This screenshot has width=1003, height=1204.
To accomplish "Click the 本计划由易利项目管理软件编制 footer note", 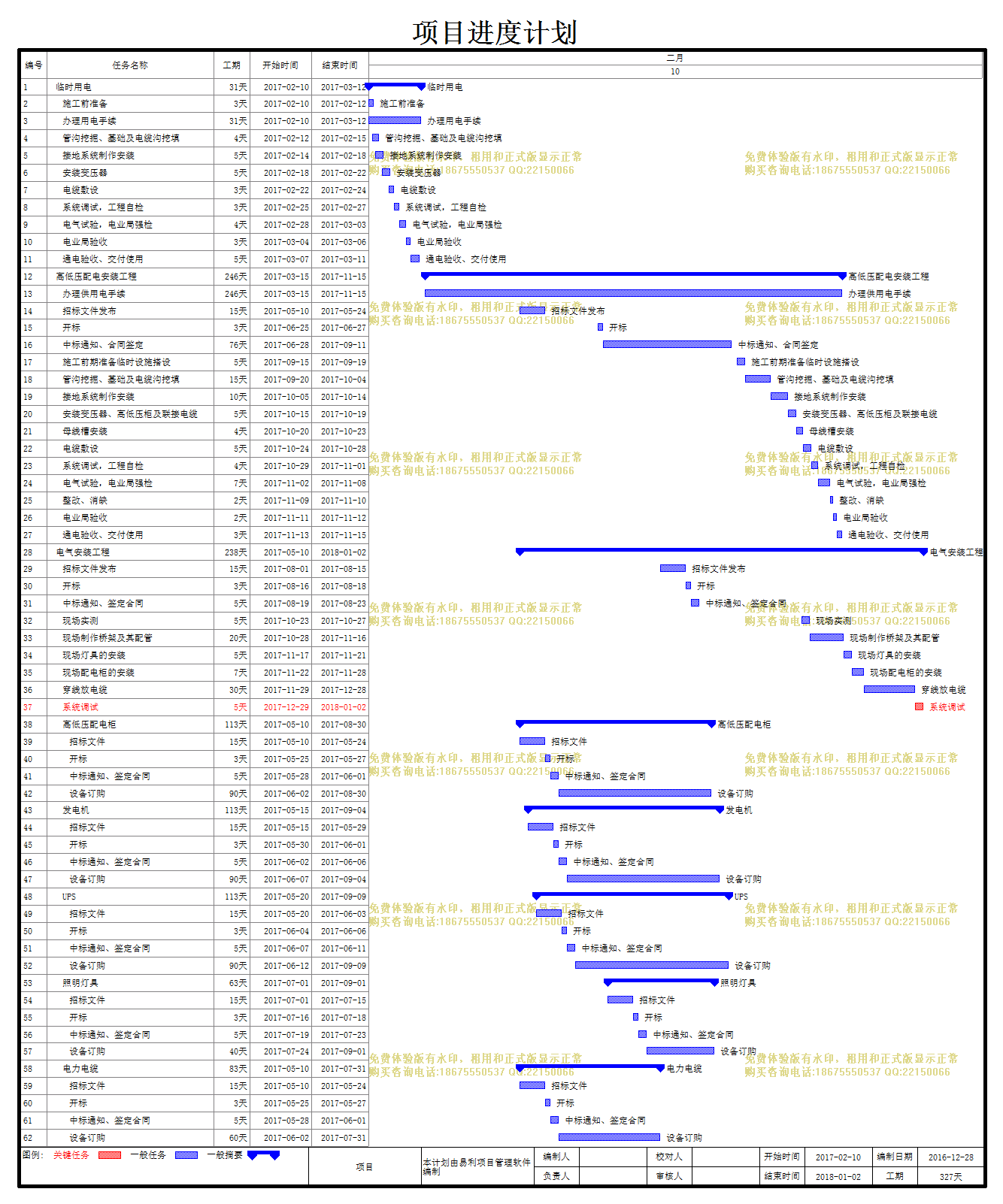I will pyautogui.click(x=477, y=1166).
